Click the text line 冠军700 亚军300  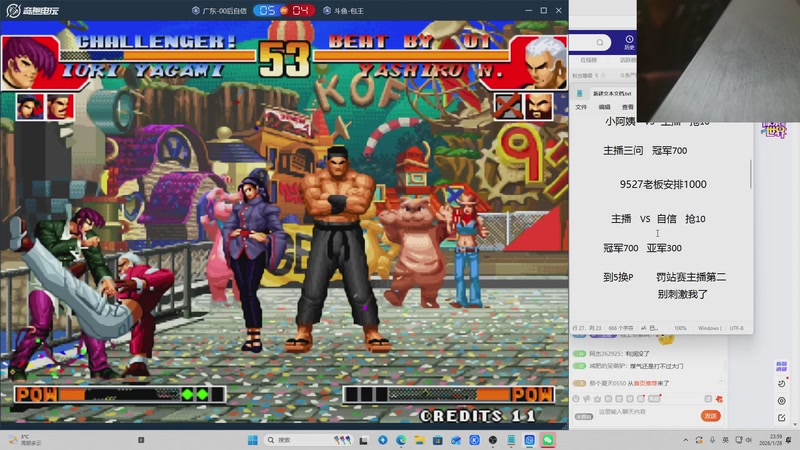point(642,248)
